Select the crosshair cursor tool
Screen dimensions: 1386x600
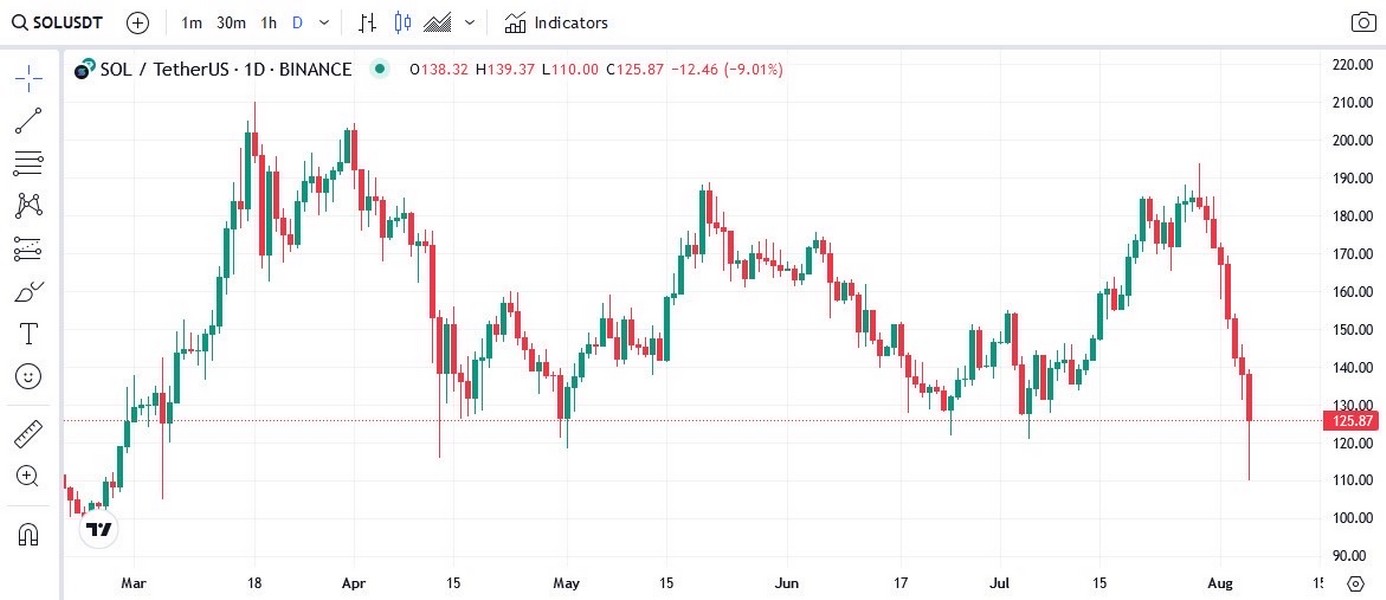pyautogui.click(x=28, y=77)
